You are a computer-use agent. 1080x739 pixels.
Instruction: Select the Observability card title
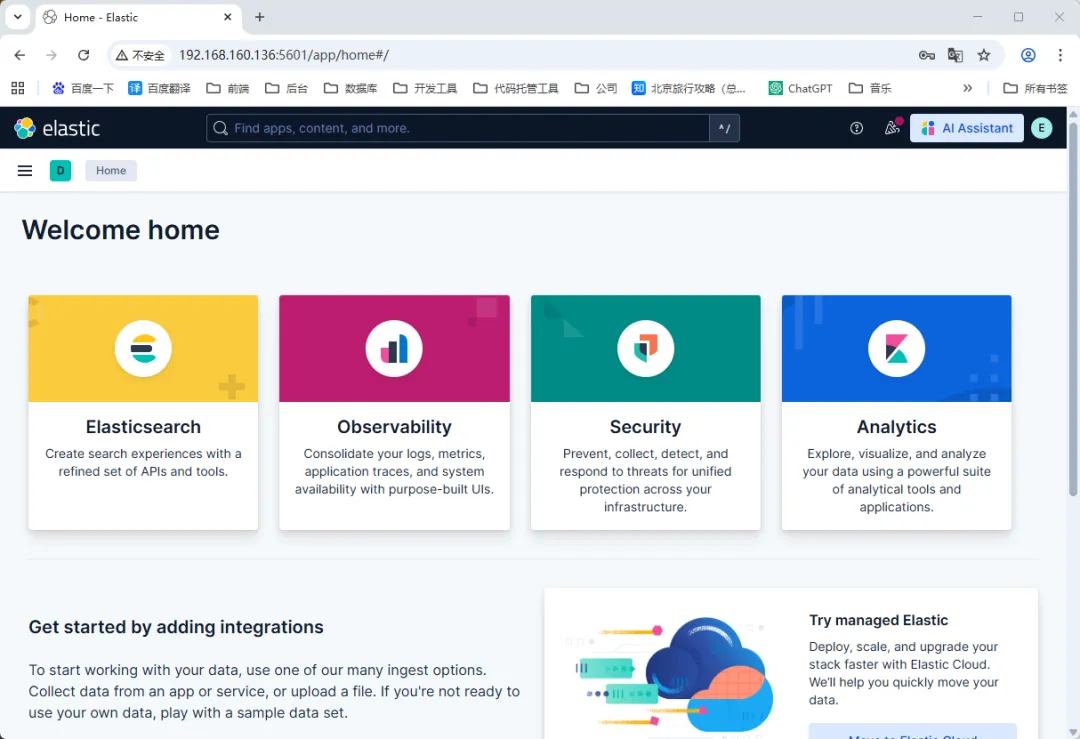point(394,427)
